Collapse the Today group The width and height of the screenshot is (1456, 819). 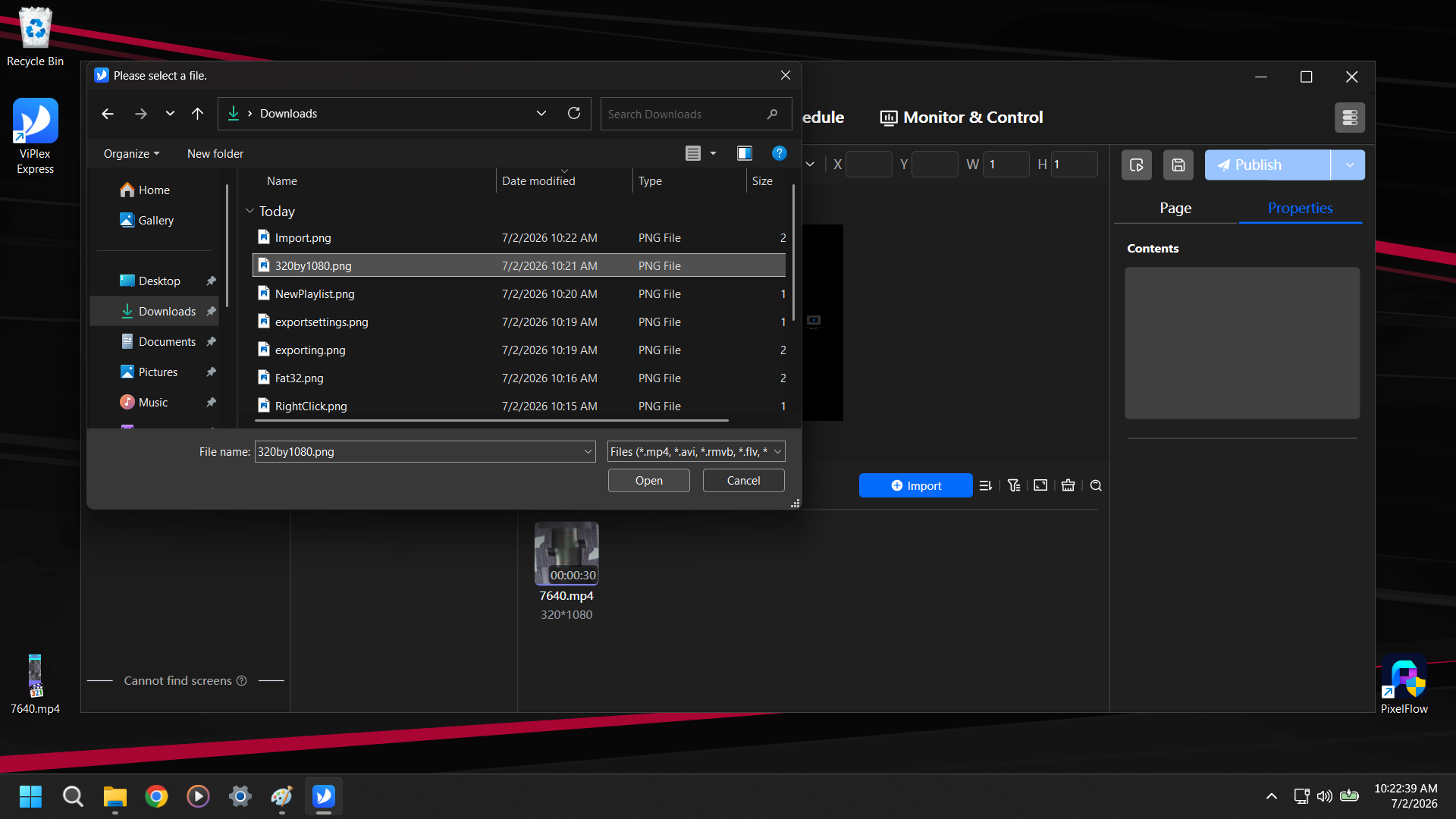249,211
